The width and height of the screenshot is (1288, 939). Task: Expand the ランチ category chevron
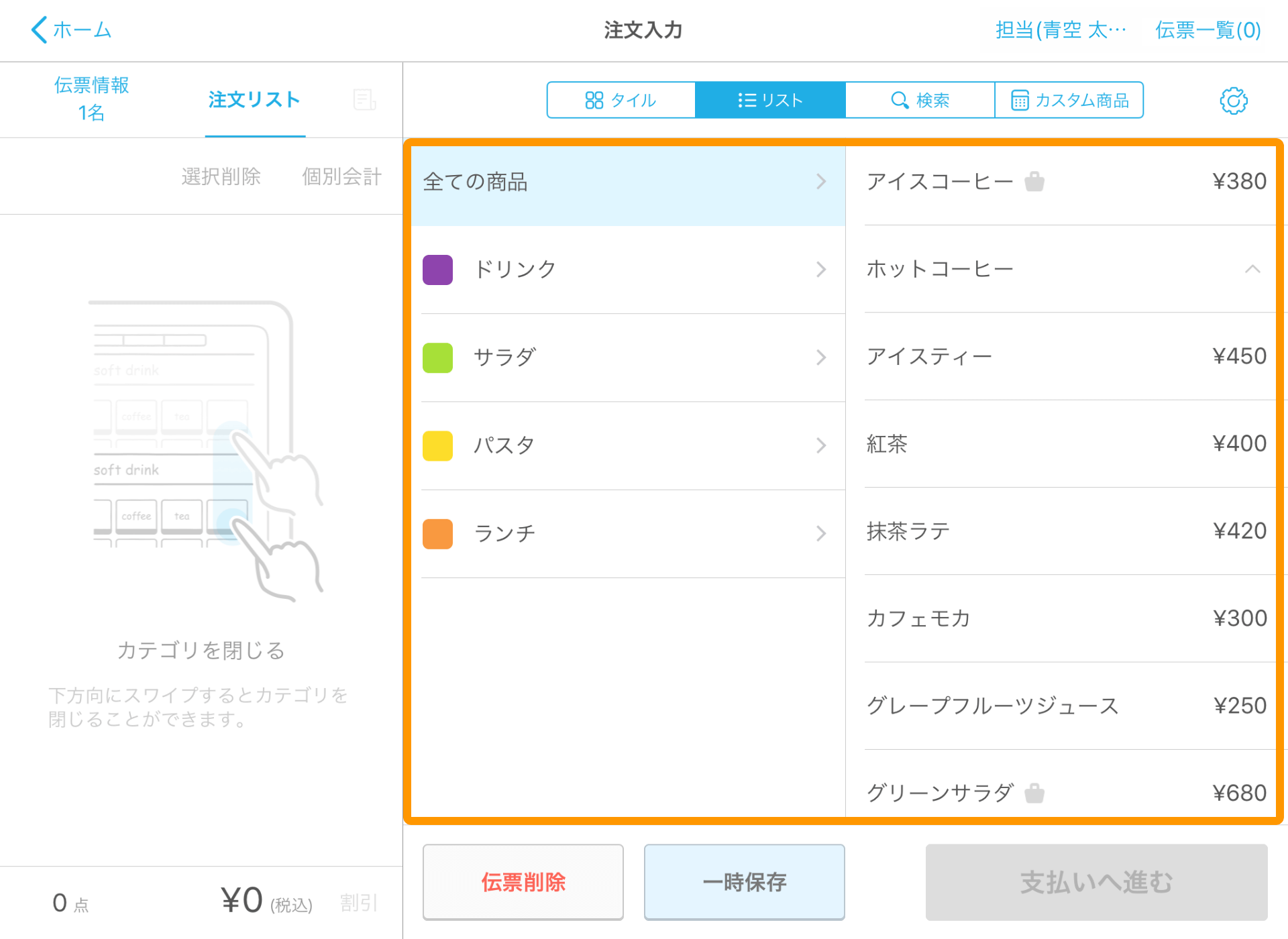(x=821, y=534)
